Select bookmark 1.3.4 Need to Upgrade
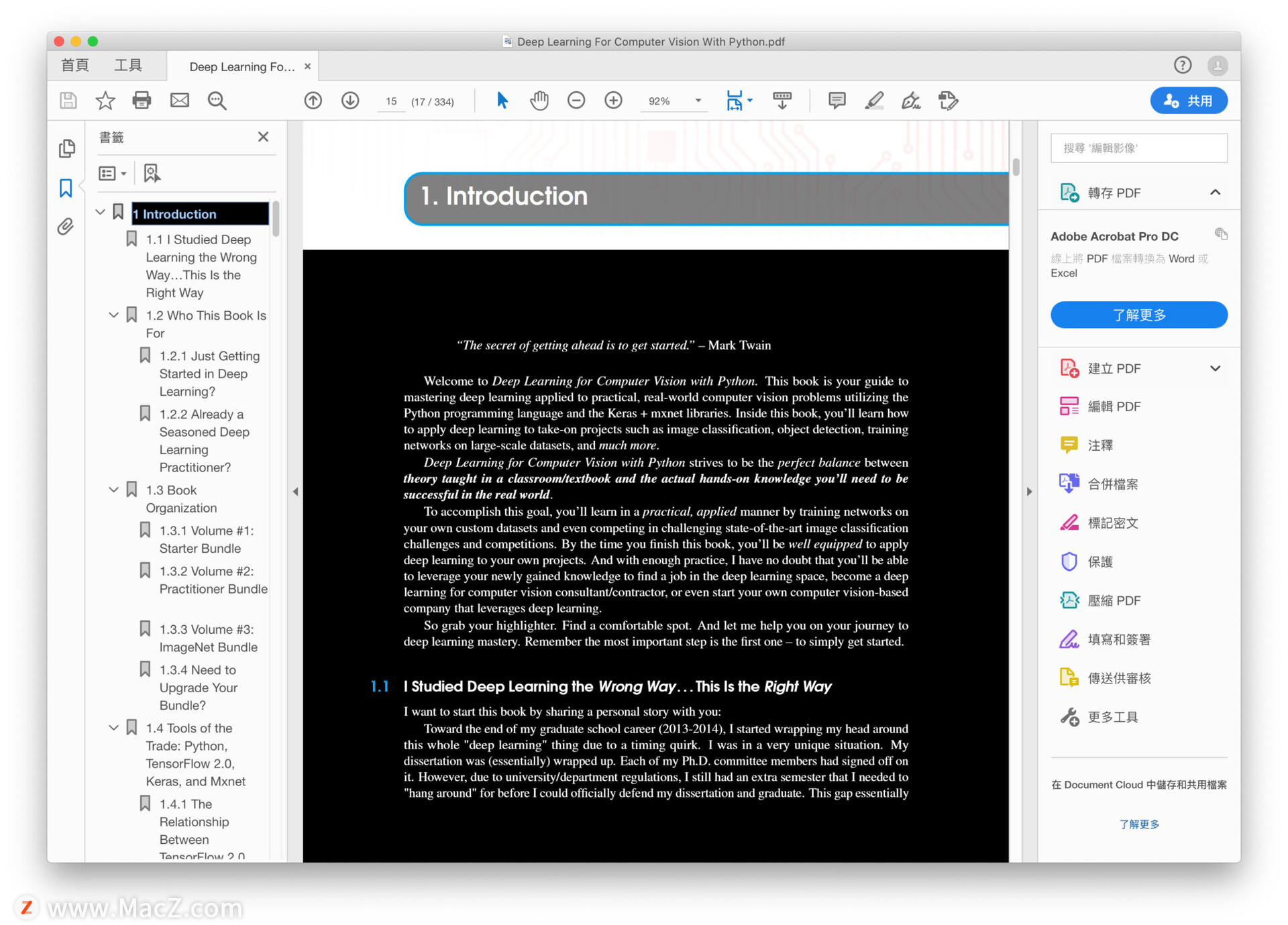 click(199, 688)
